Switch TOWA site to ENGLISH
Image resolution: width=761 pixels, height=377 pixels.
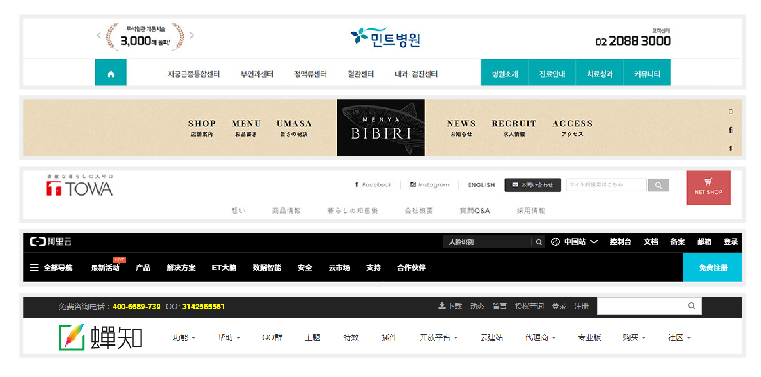(481, 185)
